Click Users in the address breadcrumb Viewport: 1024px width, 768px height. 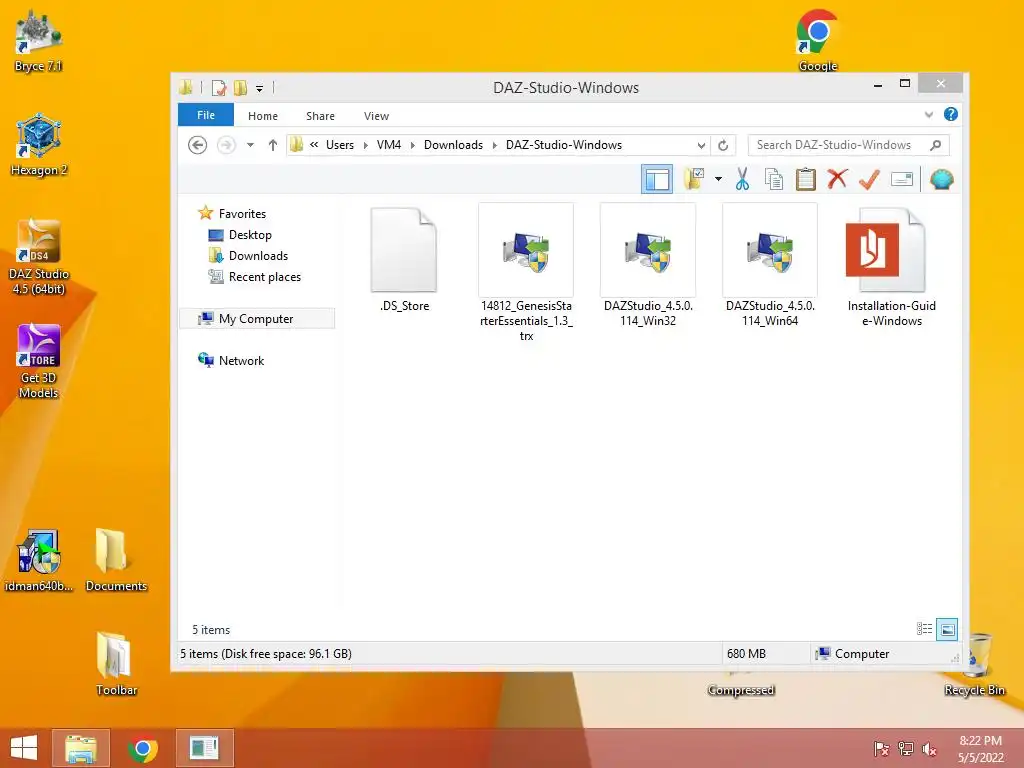click(x=340, y=145)
